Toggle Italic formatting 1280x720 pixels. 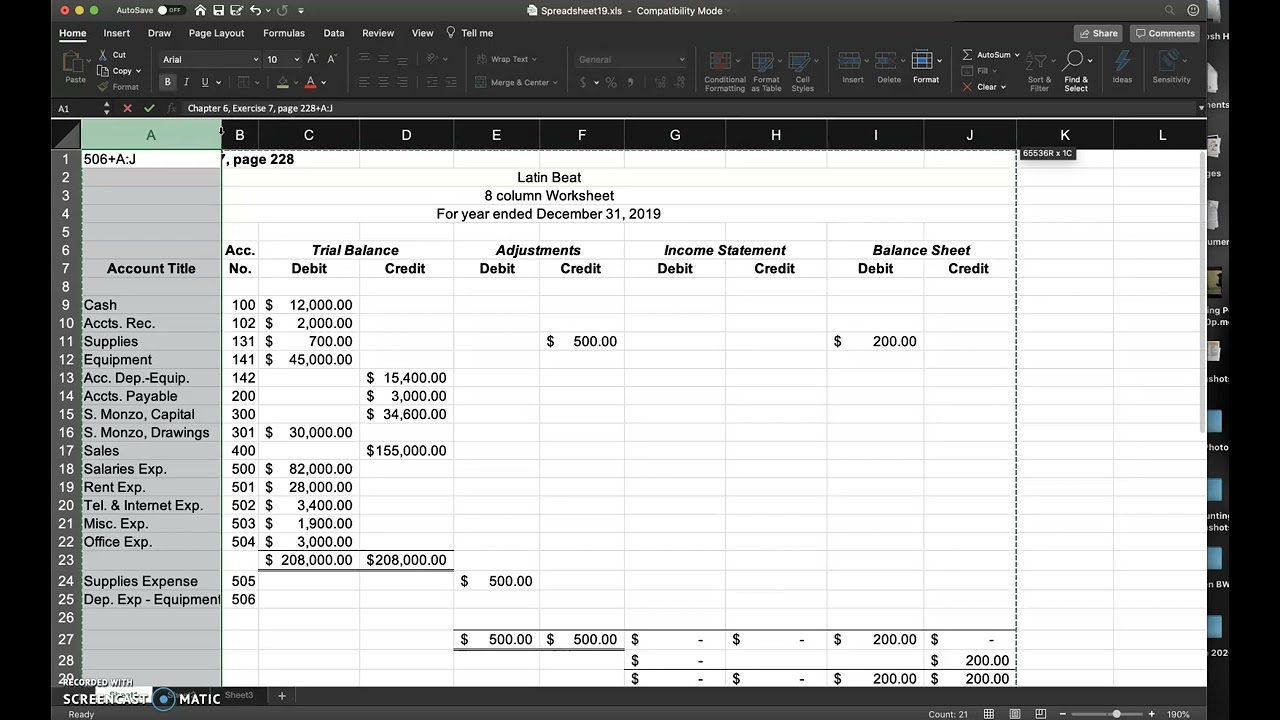point(186,82)
